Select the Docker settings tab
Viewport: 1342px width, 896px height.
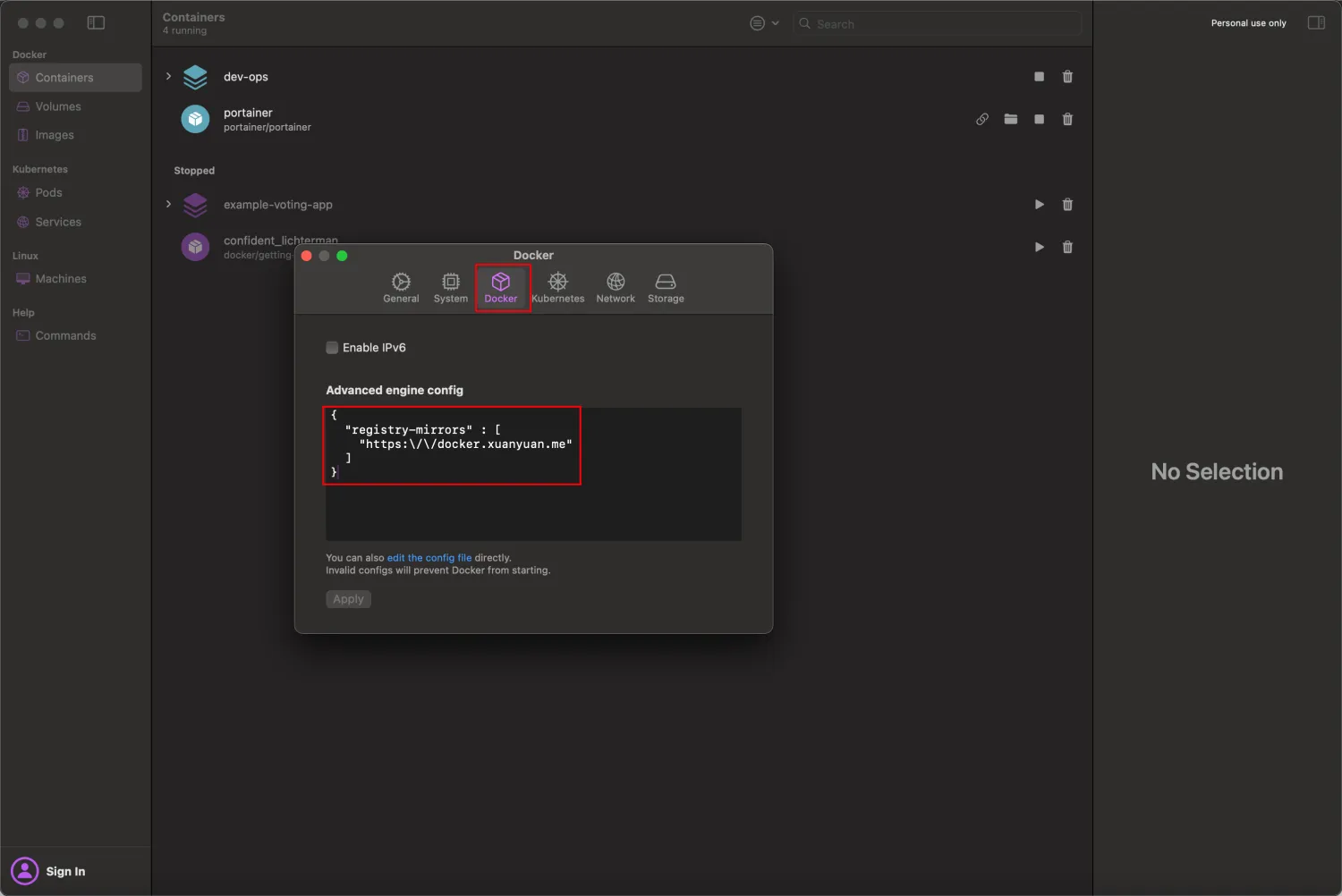[501, 288]
